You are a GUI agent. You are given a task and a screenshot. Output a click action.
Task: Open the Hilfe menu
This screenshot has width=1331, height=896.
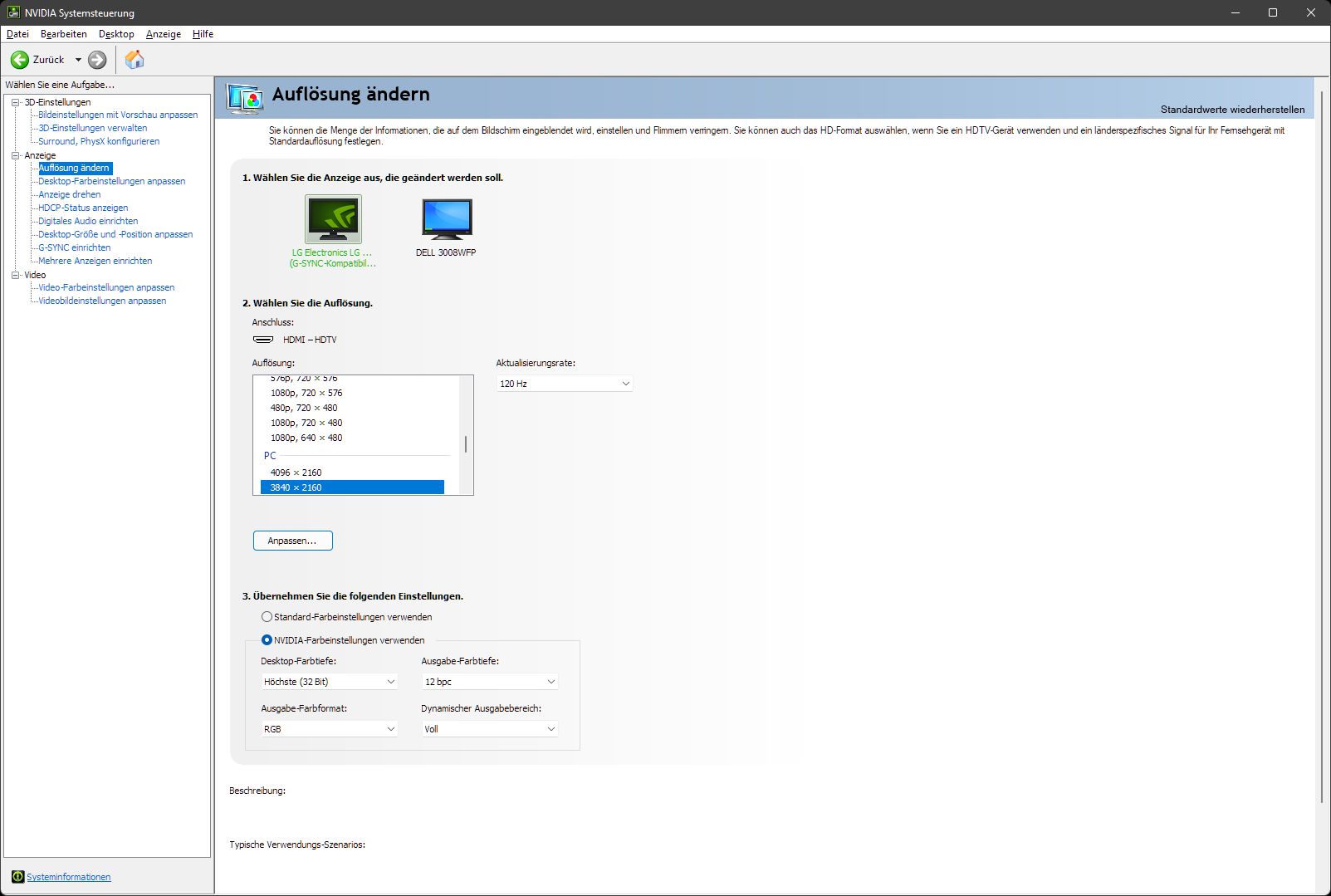click(x=203, y=34)
